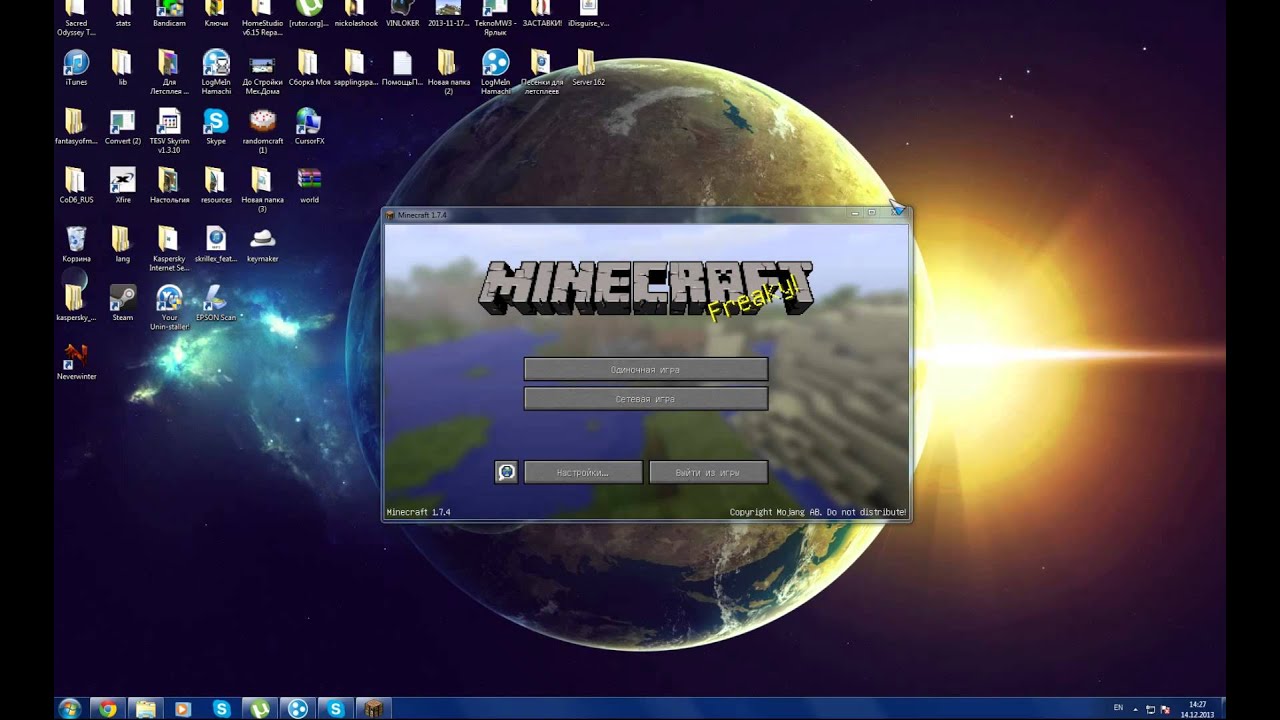Quit Minecraft using Выйти из игры

coord(708,472)
